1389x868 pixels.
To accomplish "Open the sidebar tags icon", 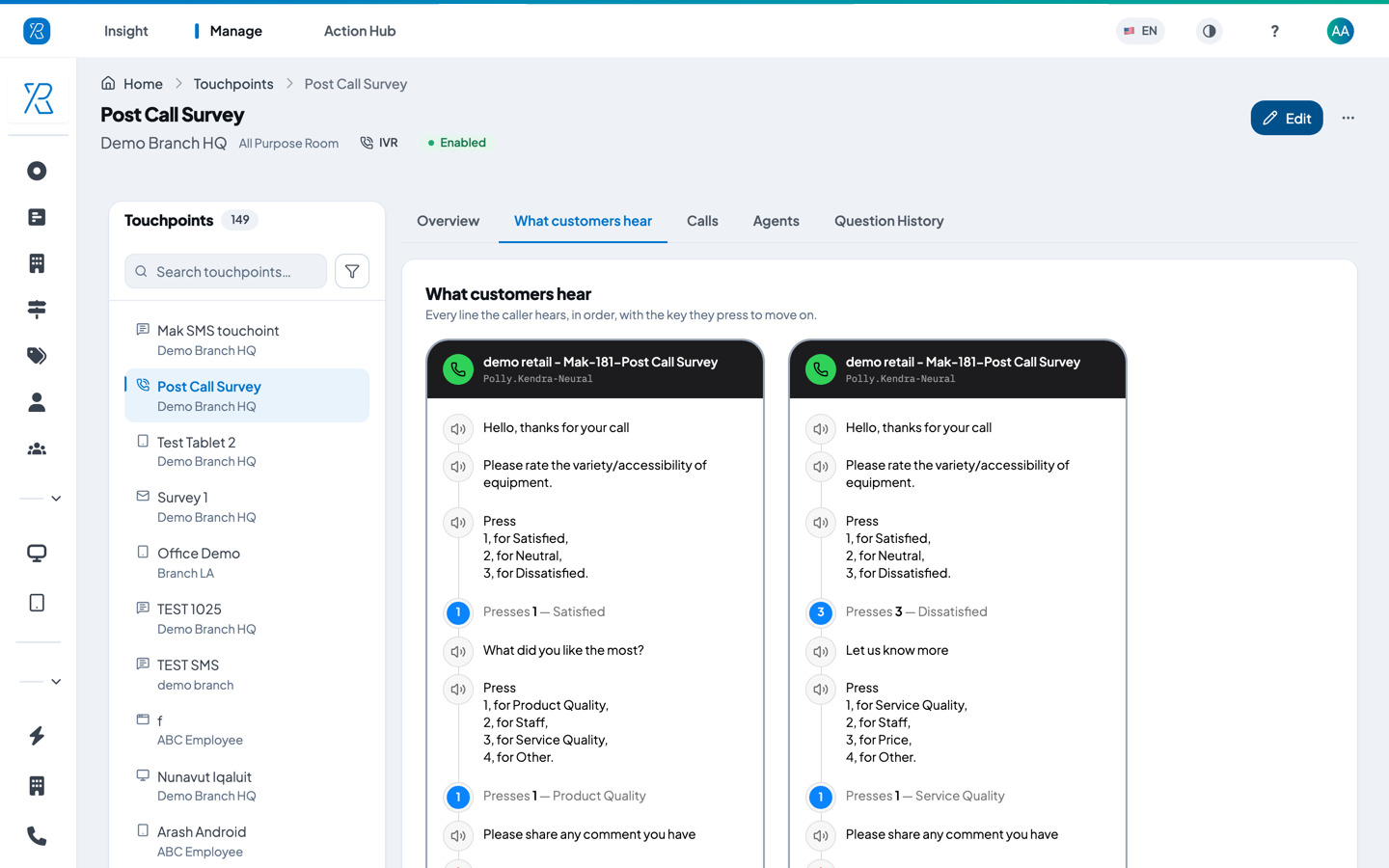I will point(37,356).
